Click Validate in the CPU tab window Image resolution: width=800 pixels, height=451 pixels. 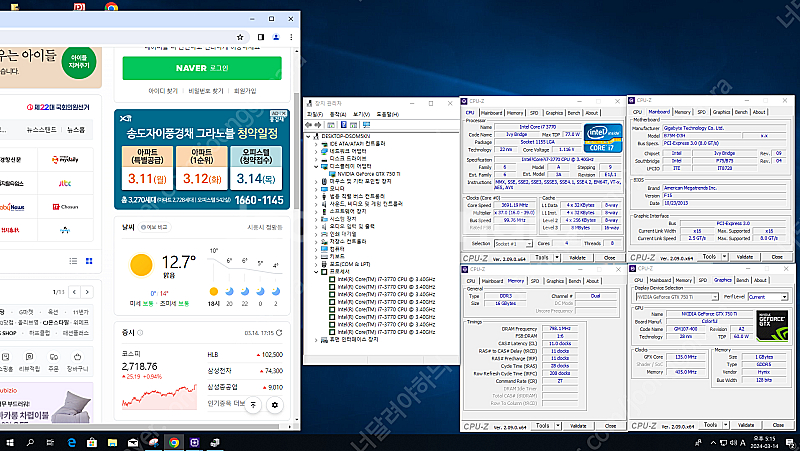click(577, 258)
